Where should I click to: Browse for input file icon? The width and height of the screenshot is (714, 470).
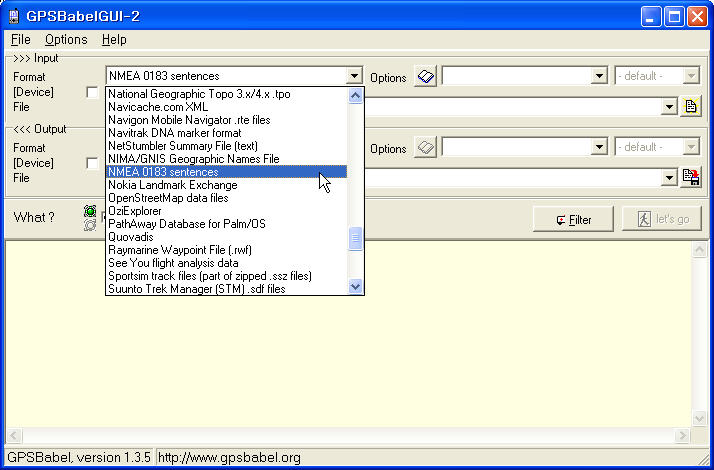coord(691,107)
